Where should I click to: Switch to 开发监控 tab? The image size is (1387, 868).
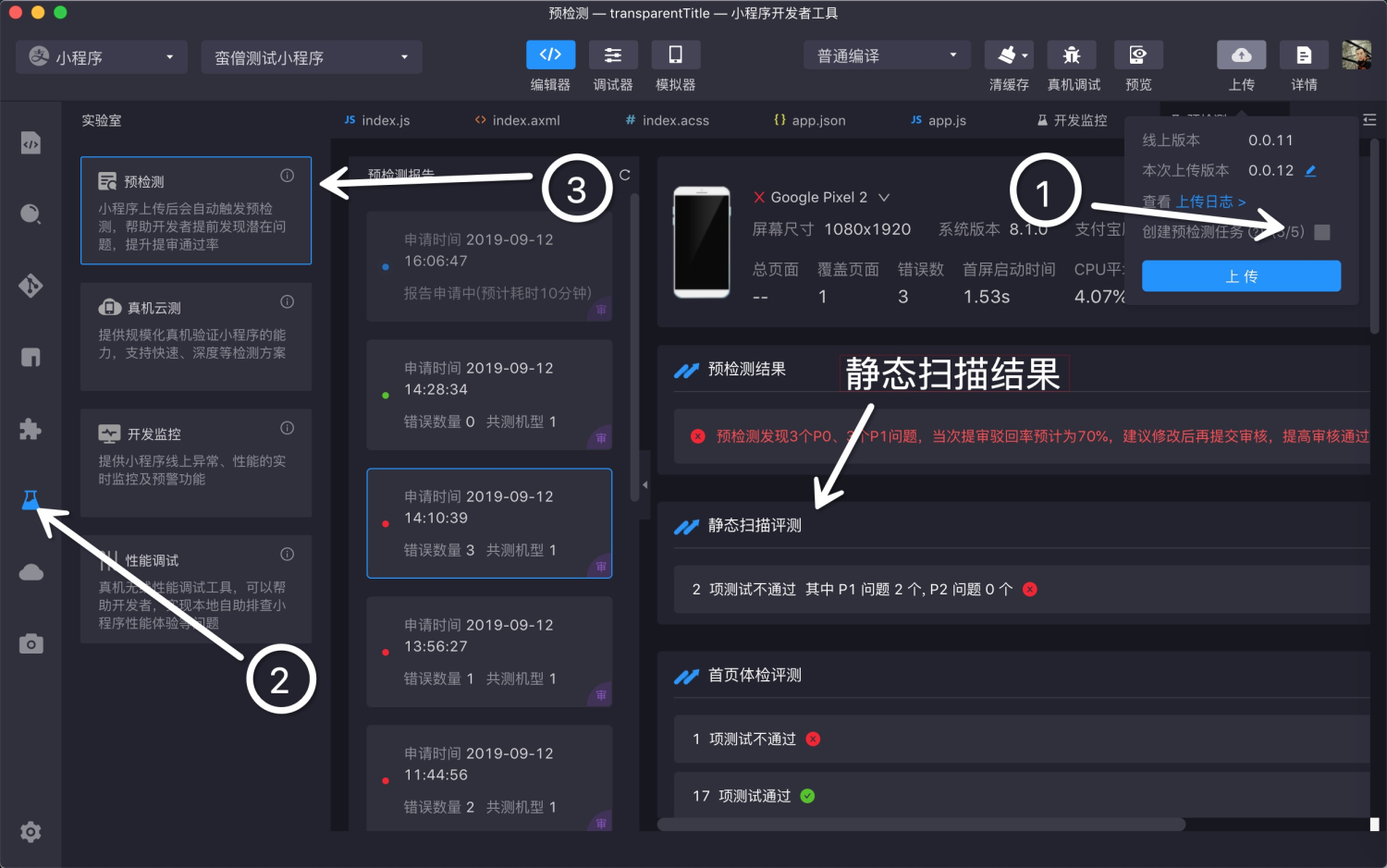[1072, 120]
